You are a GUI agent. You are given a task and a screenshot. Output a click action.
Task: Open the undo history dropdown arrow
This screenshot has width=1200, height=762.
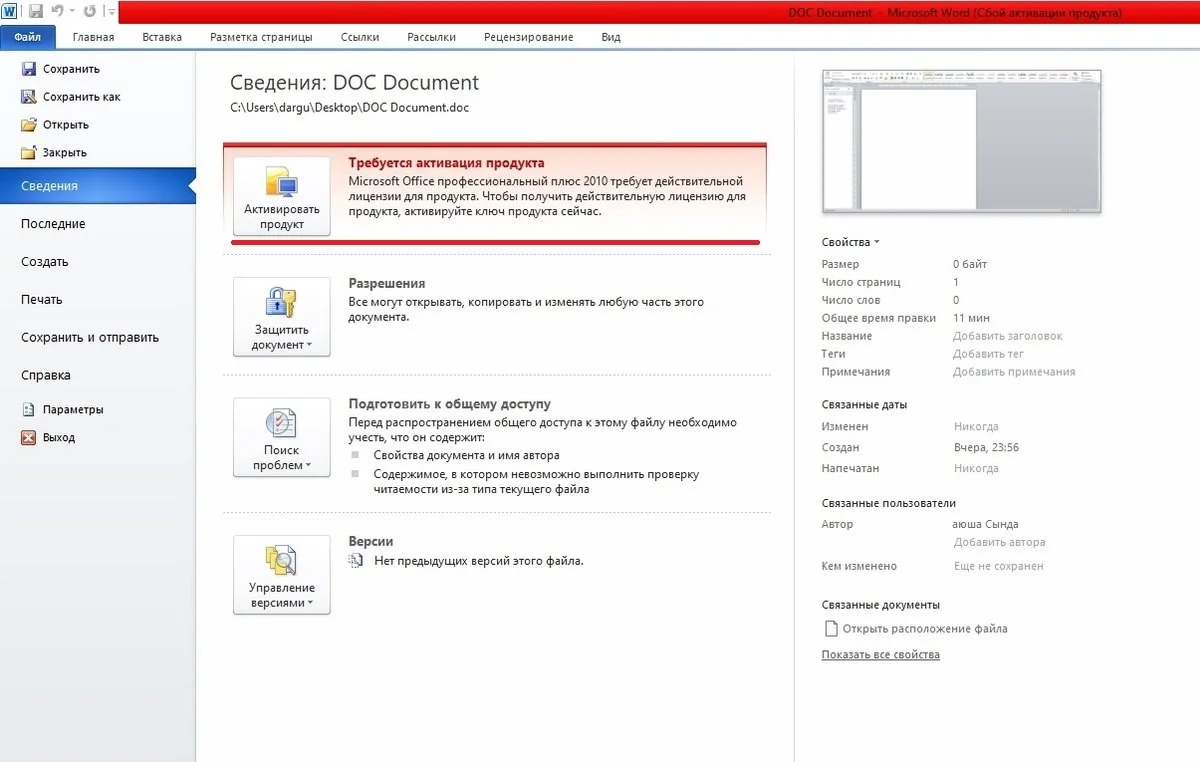click(x=72, y=12)
